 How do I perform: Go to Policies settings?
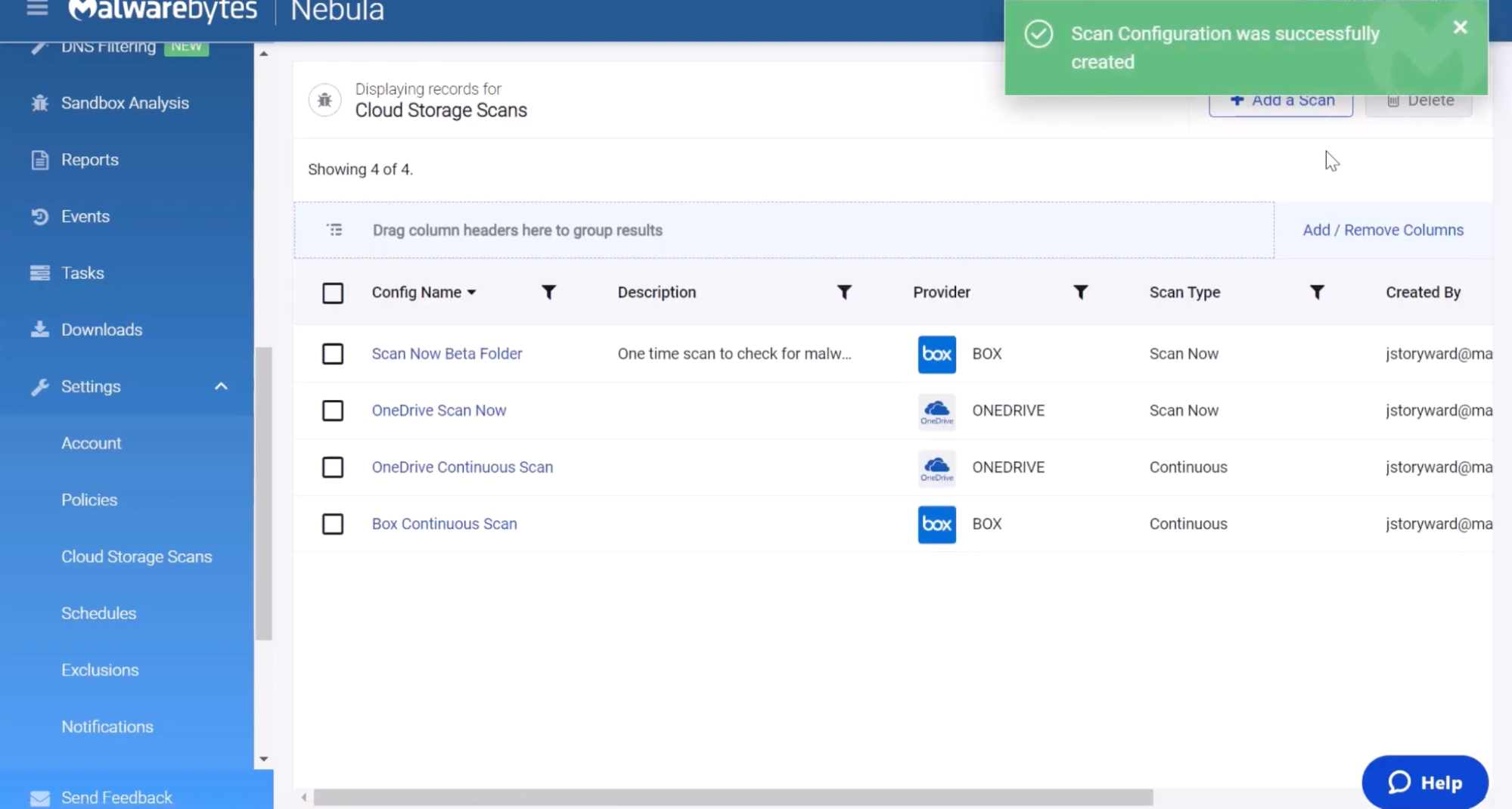pos(89,500)
